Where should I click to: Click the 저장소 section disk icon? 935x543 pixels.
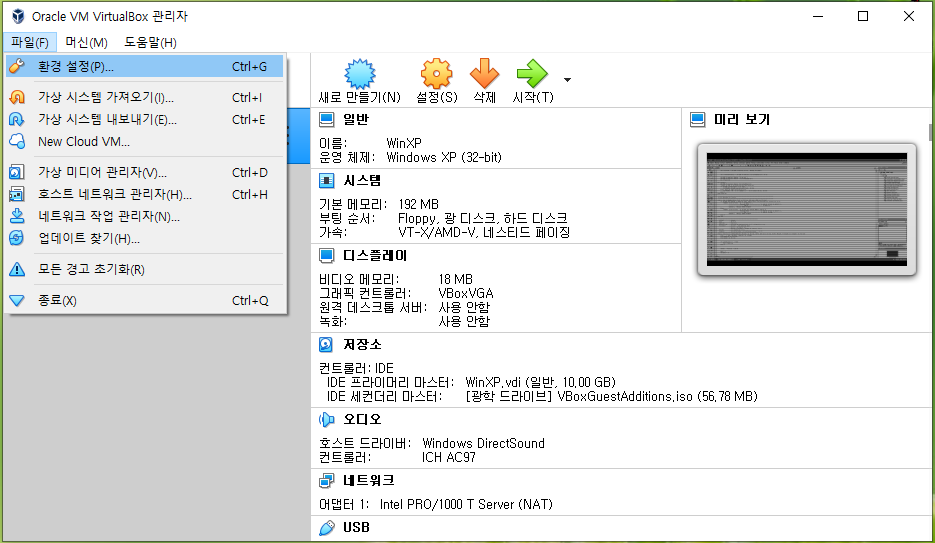[326, 345]
